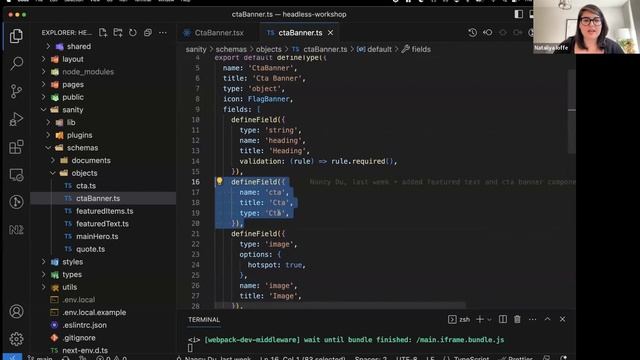
Task: Open .gitignore file
Action: 79,338
